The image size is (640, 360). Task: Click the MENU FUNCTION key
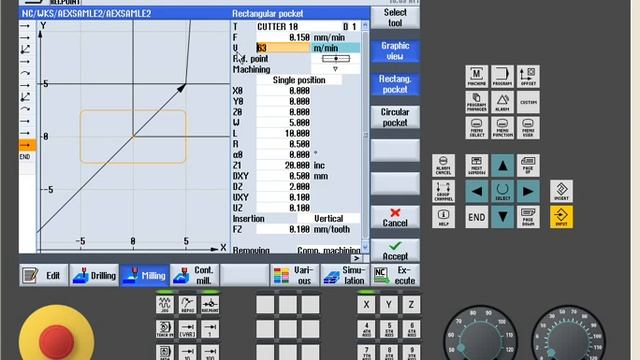click(x=502, y=128)
